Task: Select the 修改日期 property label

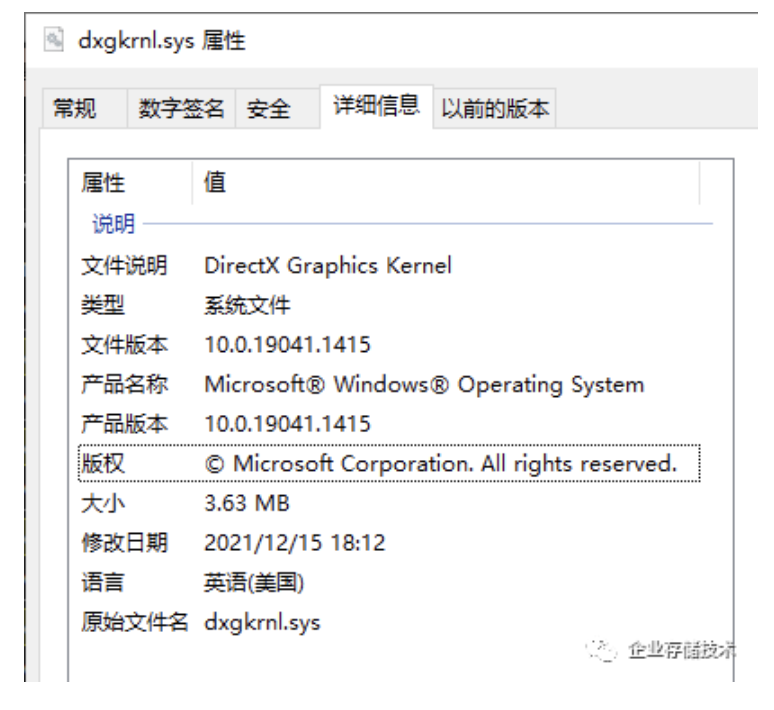Action: coord(124,543)
